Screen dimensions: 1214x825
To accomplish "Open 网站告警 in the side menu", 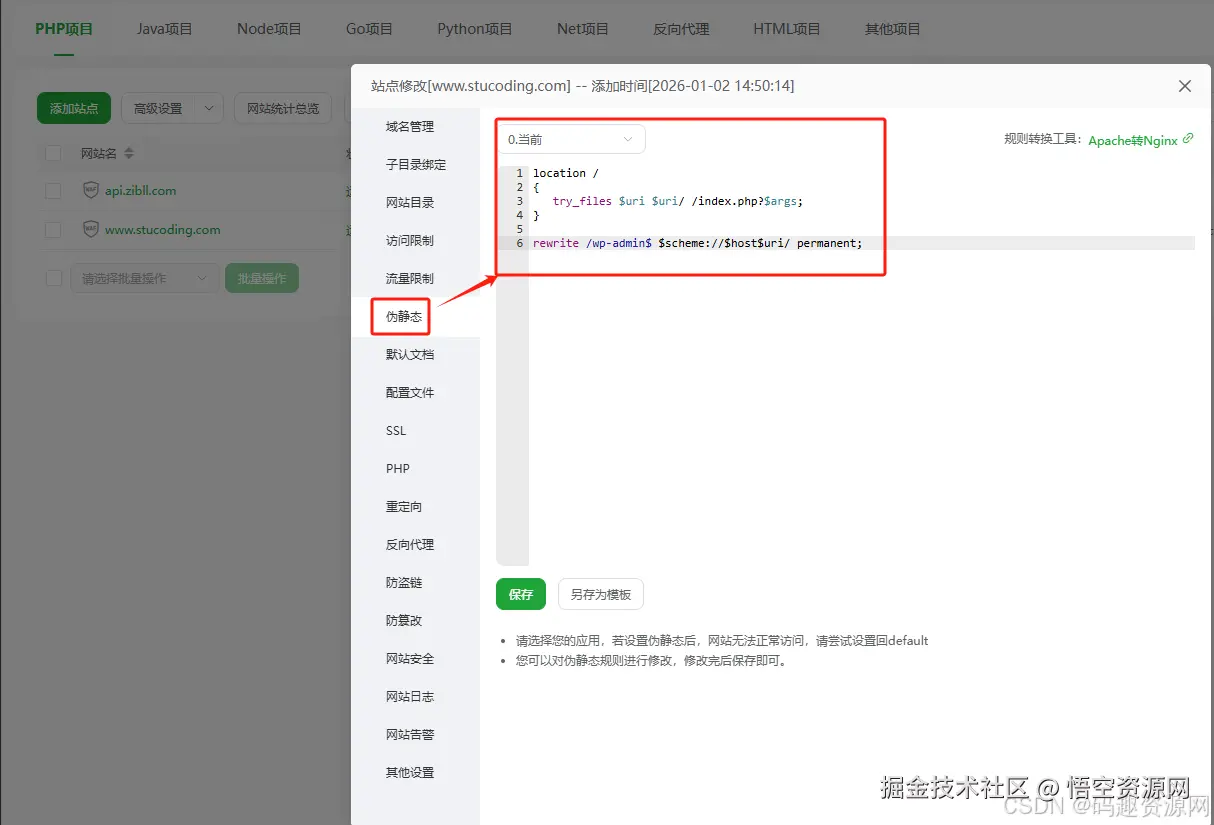I will (x=410, y=735).
